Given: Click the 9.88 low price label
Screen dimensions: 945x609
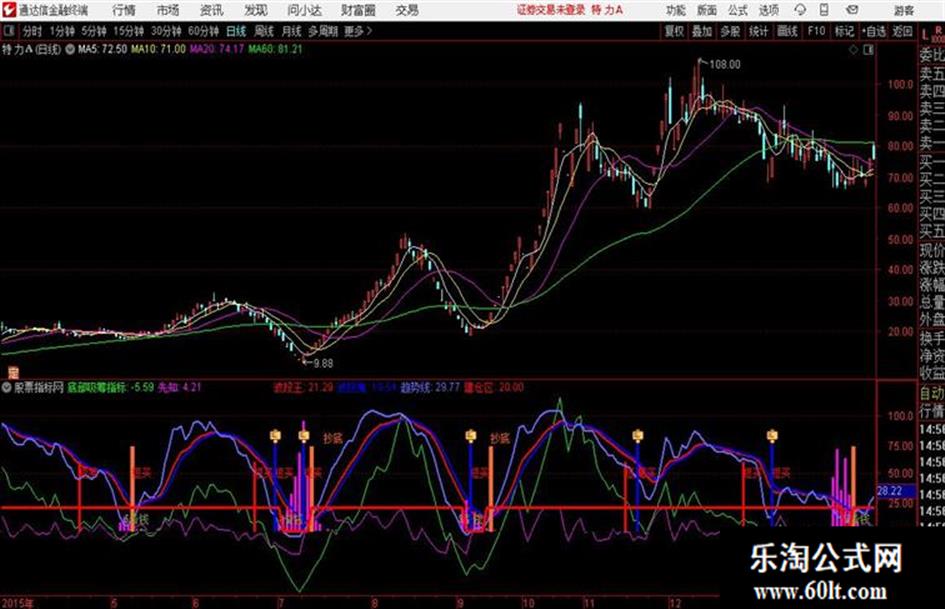Looking at the screenshot, I should 323,364.
